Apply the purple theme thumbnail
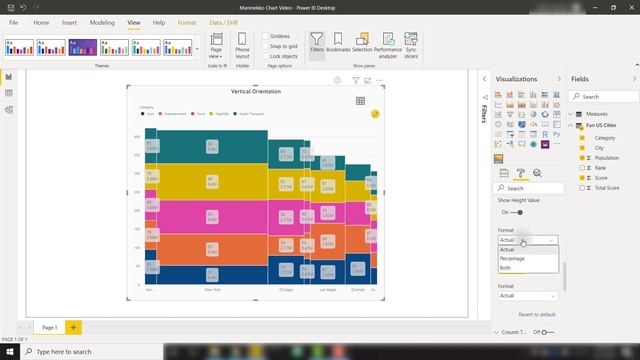Viewport: 640px width, 360px height. click(x=83, y=47)
